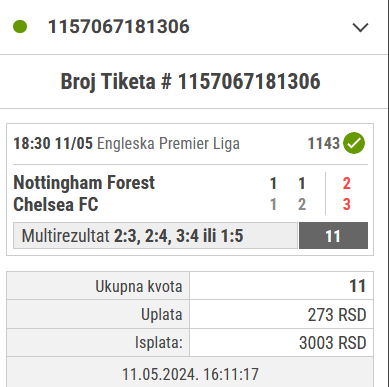Click the Ukupna kvota row label
The height and width of the screenshot is (387, 389).
coord(139,286)
